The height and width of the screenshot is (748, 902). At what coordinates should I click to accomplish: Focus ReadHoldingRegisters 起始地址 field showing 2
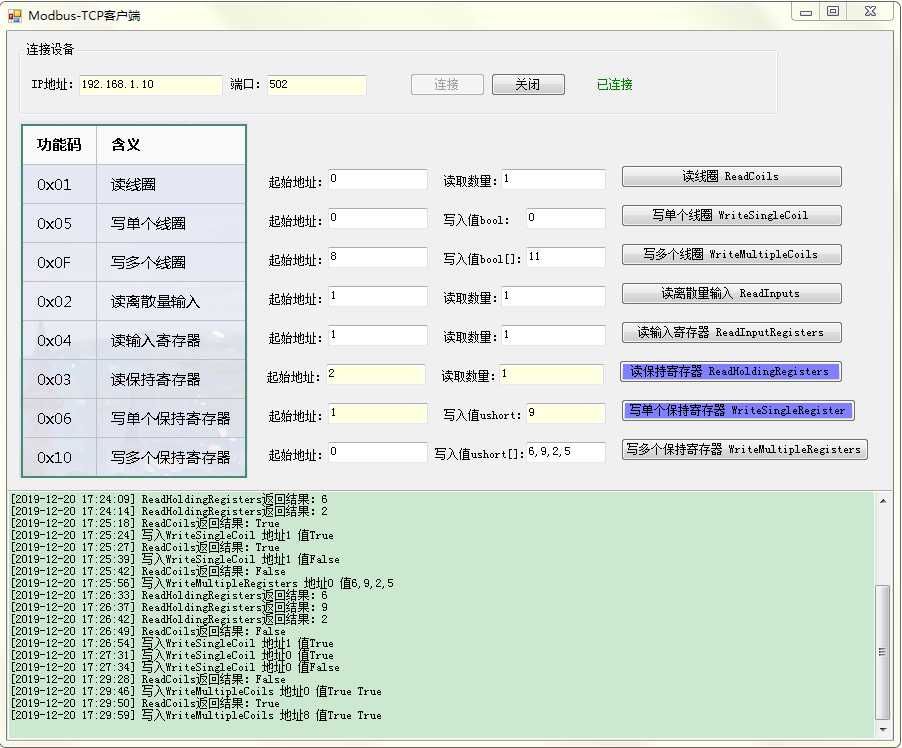376,374
